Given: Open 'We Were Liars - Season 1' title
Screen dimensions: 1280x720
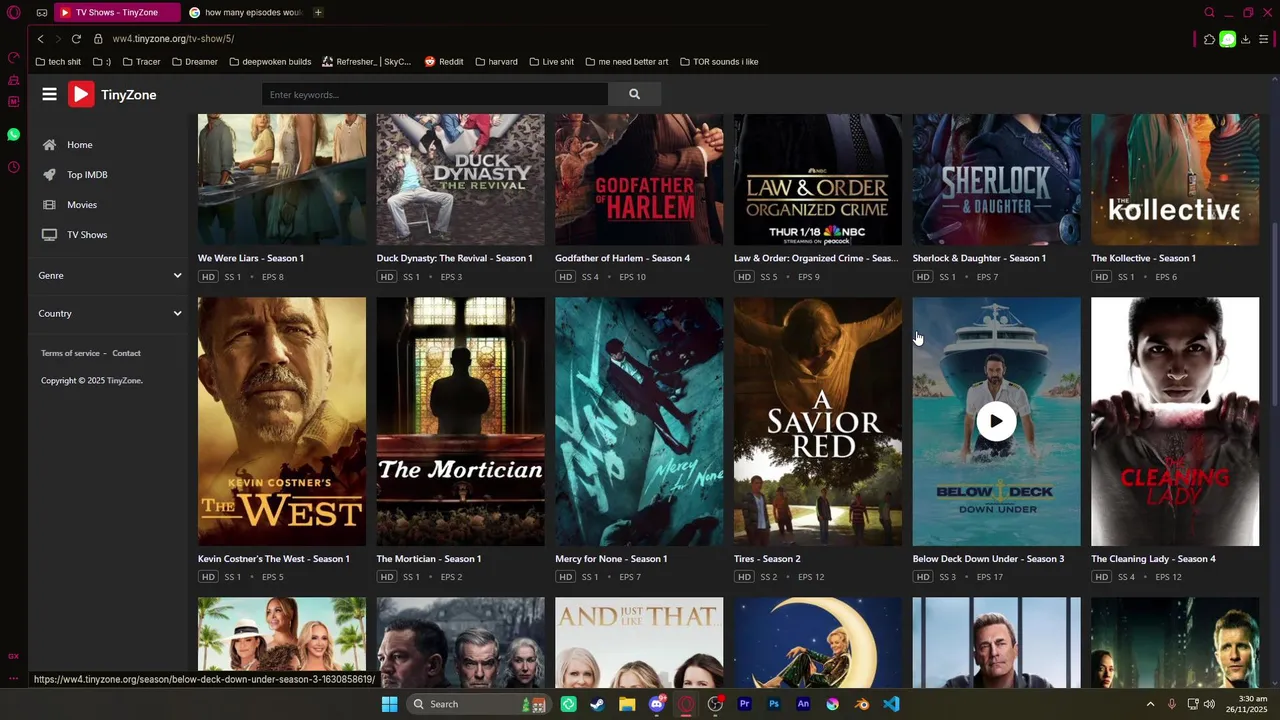Looking at the screenshot, I should [x=251, y=258].
